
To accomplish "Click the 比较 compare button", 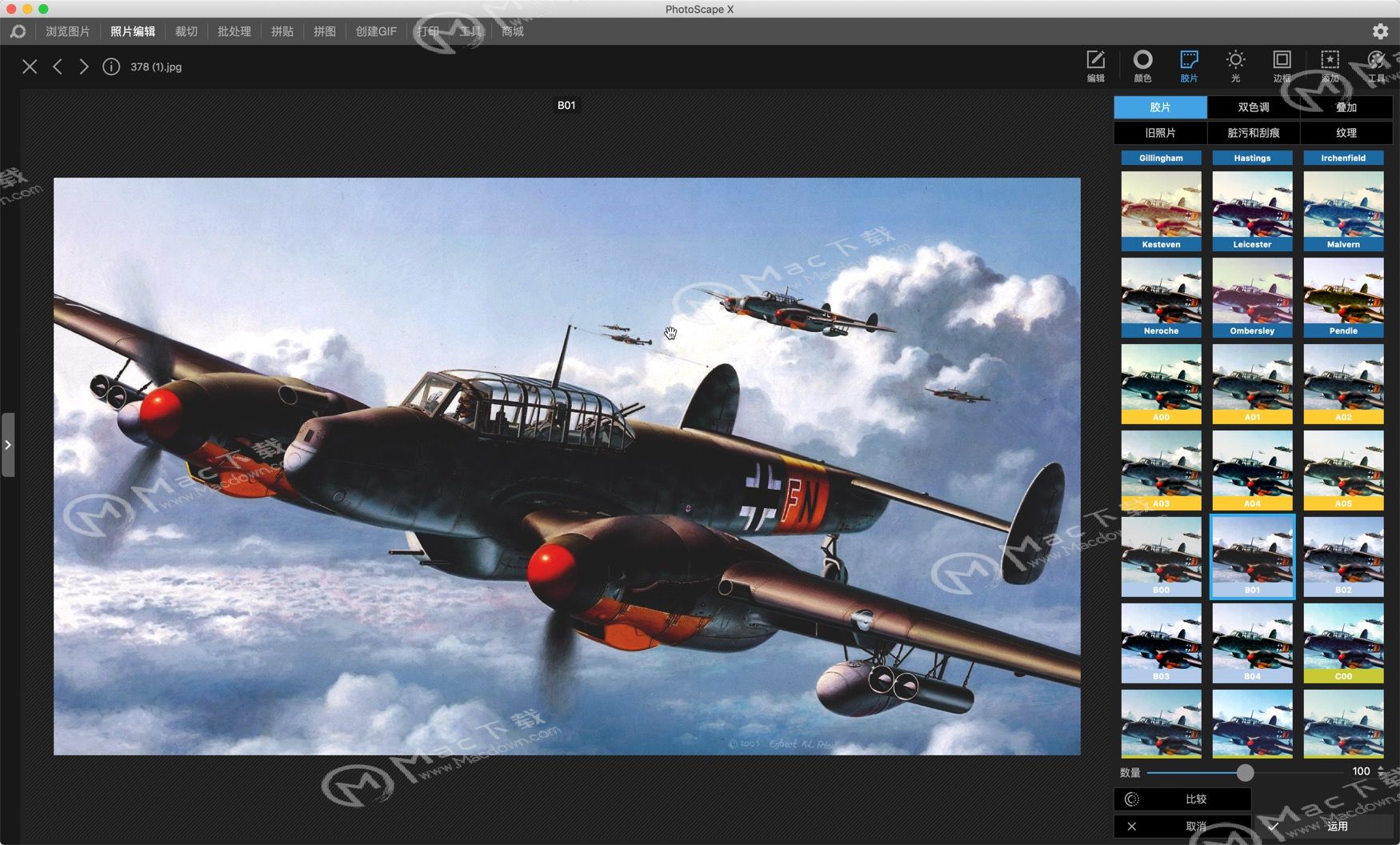I will [1182, 799].
